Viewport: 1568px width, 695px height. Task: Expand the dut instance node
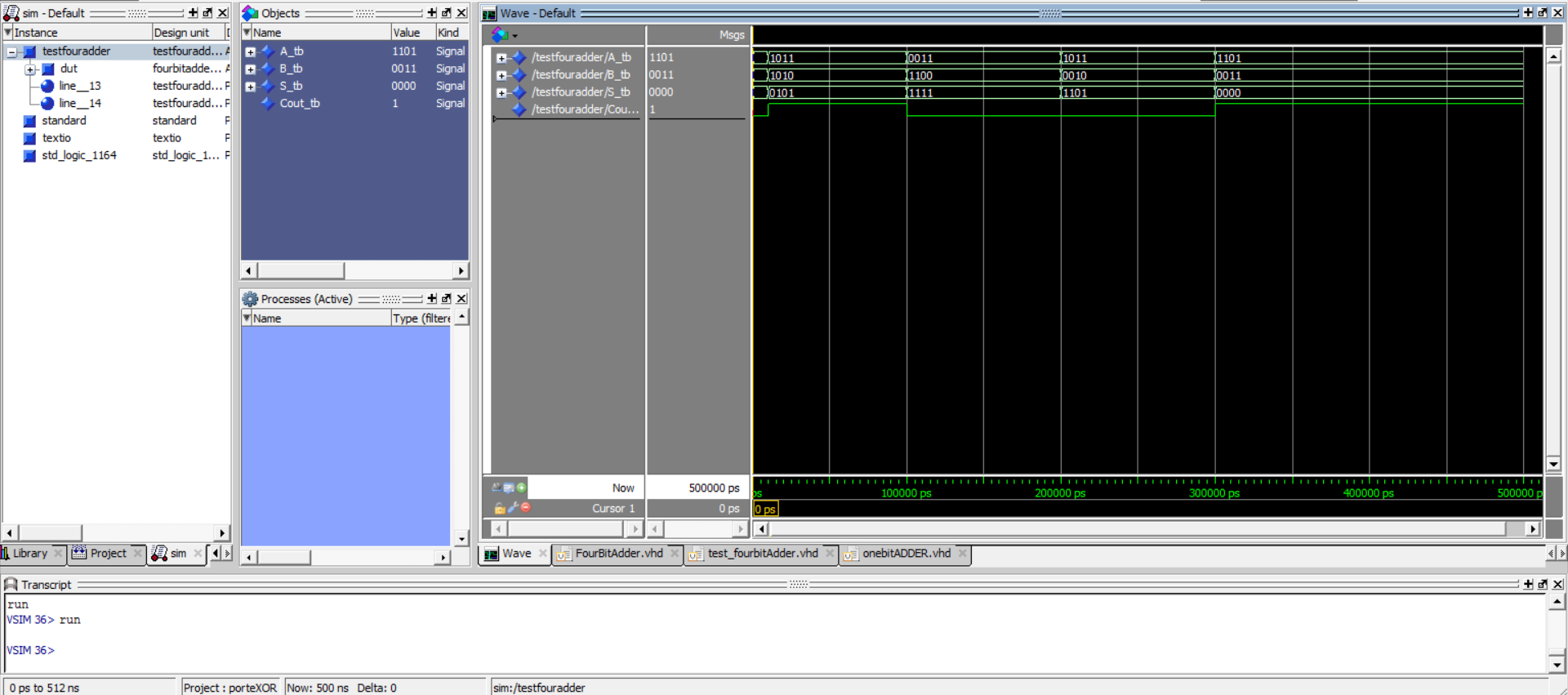(x=29, y=69)
